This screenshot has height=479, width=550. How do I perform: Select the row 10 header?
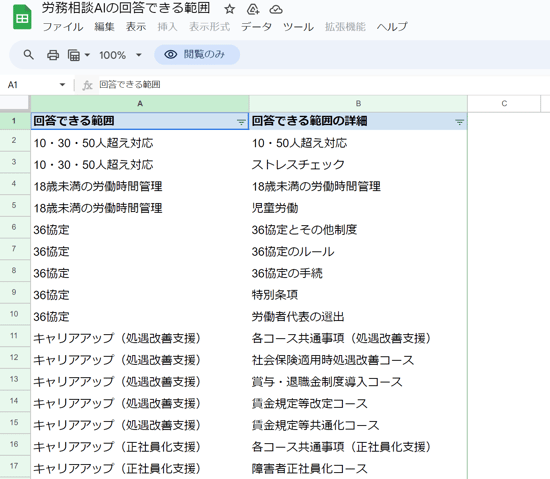(14, 314)
